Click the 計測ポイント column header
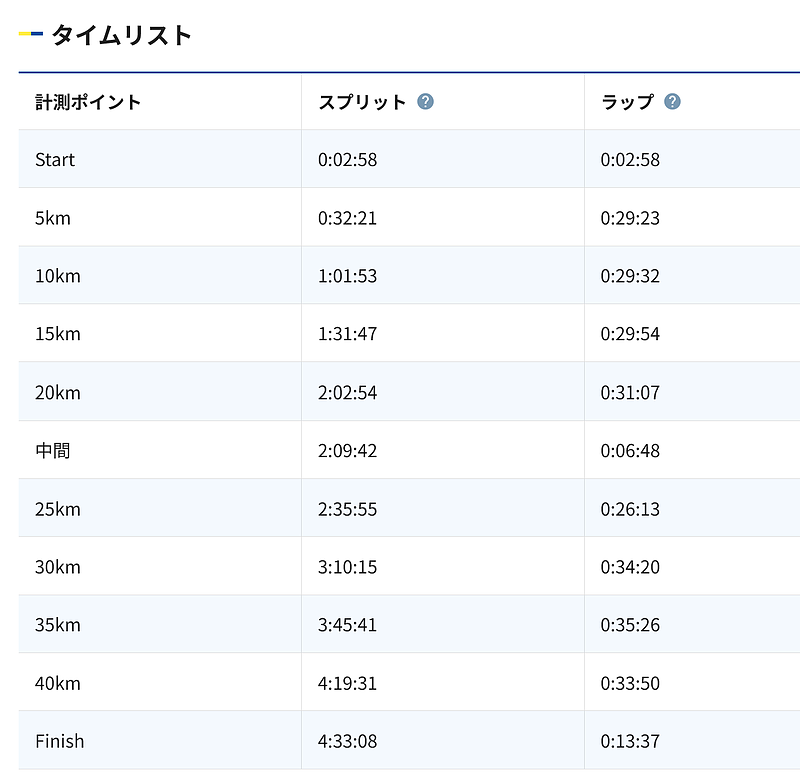Screen dimensions: 800x775 coord(88,102)
